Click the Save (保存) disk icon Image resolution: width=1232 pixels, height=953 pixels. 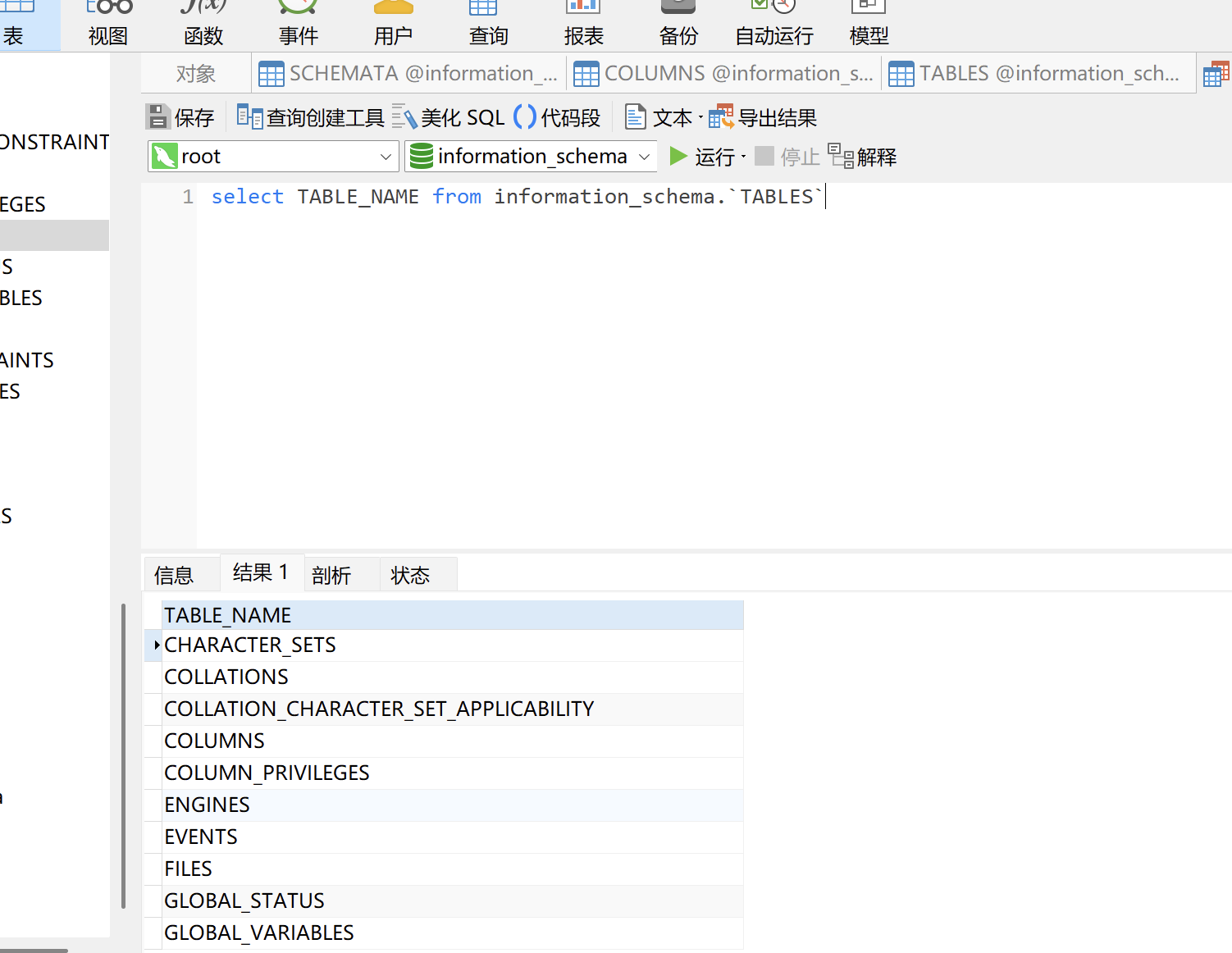click(157, 117)
